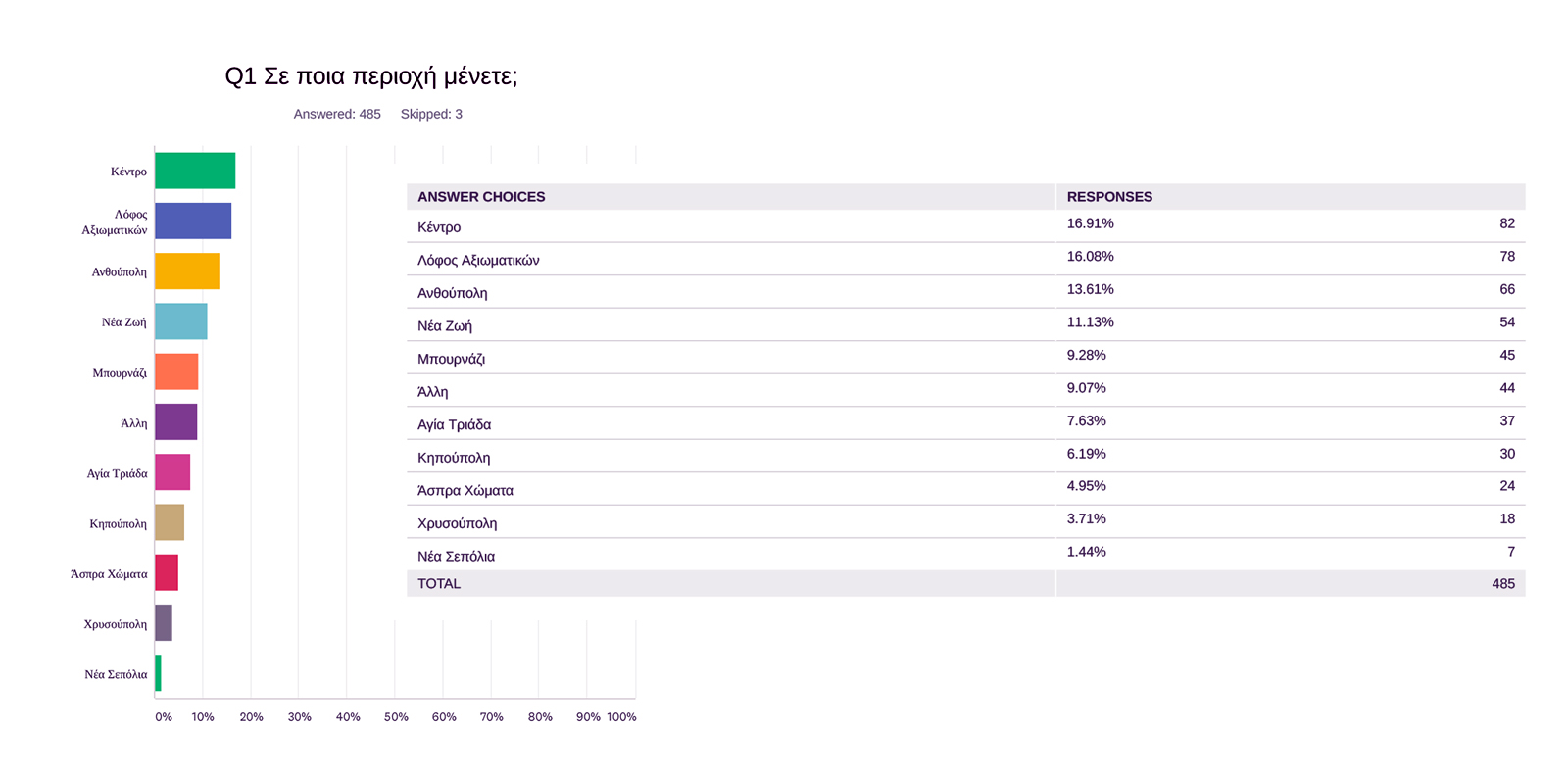Click the orange Μπουρνάζι bar
This screenshot has width=1568, height=784.
pyautogui.click(x=176, y=371)
